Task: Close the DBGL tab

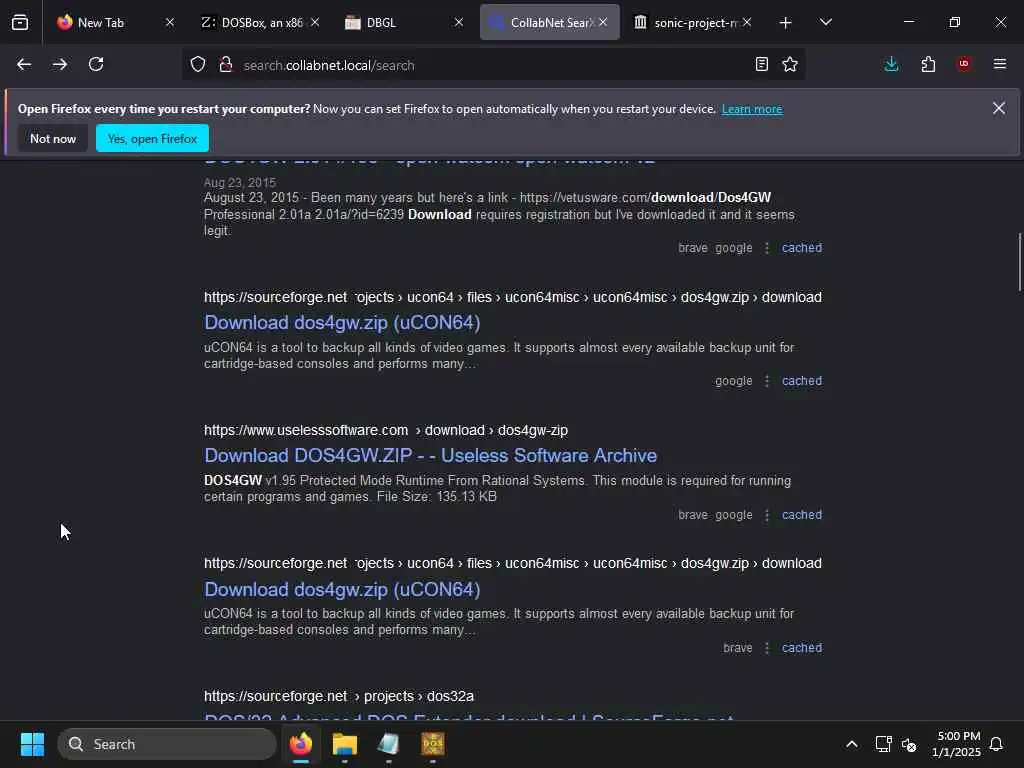Action: point(458,22)
